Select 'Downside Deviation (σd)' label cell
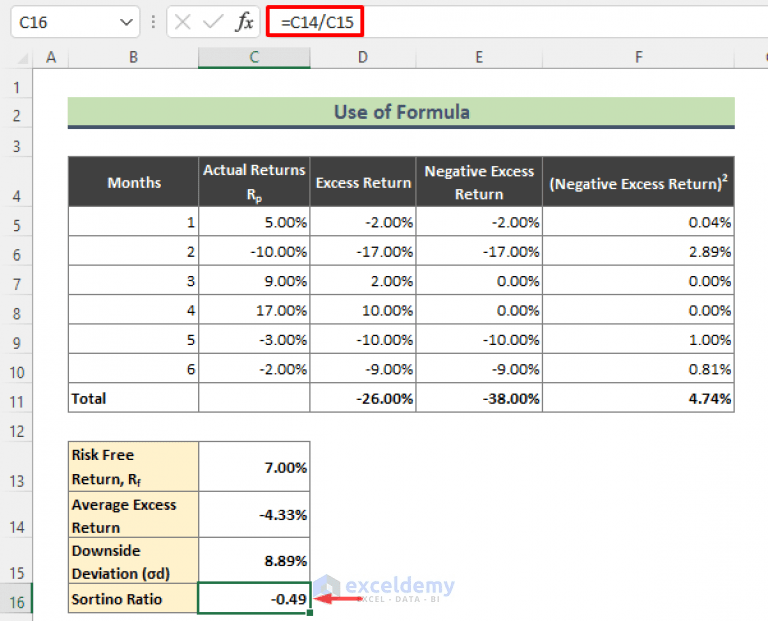Viewport: 768px width, 621px height. coord(133,561)
